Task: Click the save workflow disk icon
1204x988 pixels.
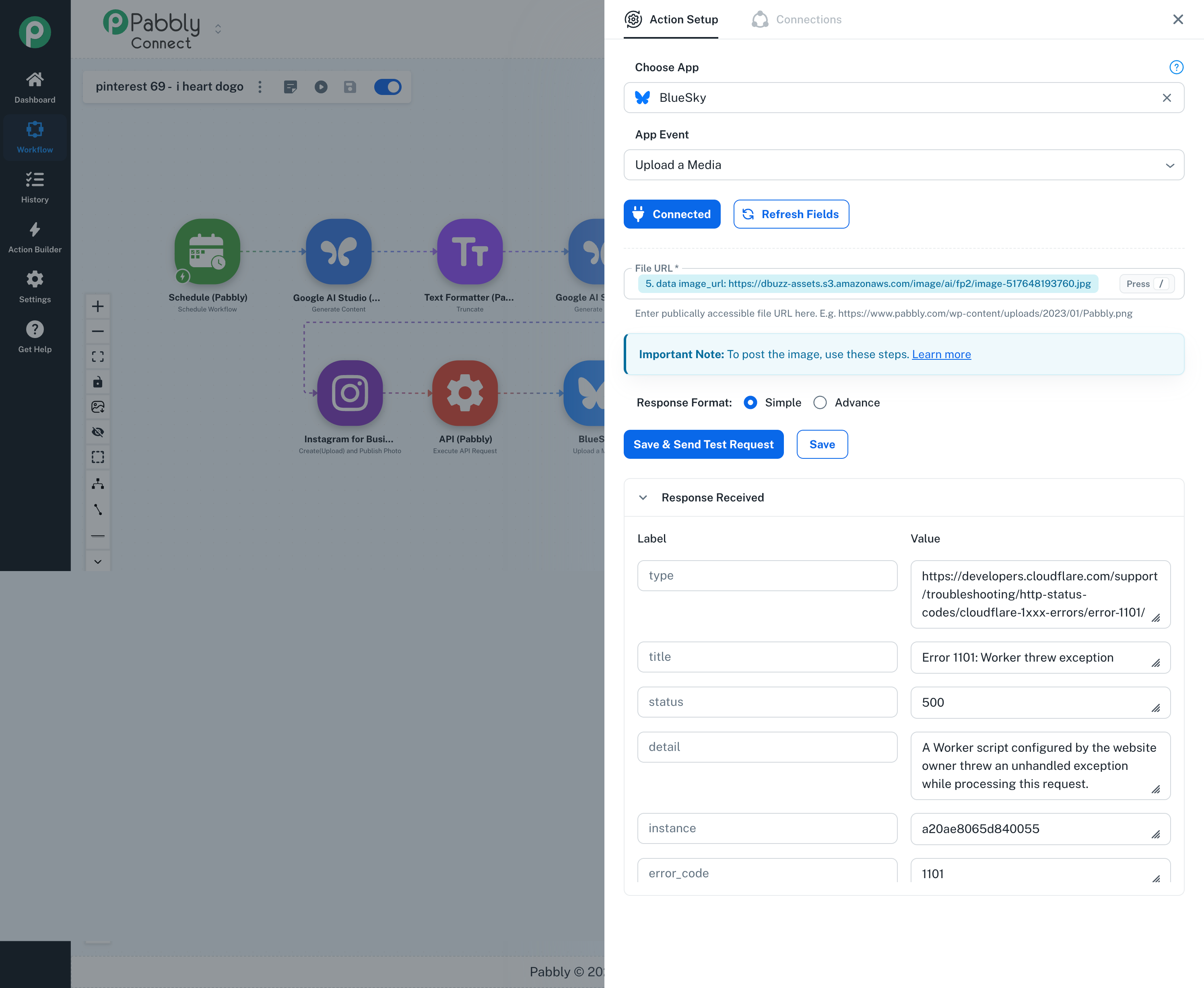Action: pos(350,87)
